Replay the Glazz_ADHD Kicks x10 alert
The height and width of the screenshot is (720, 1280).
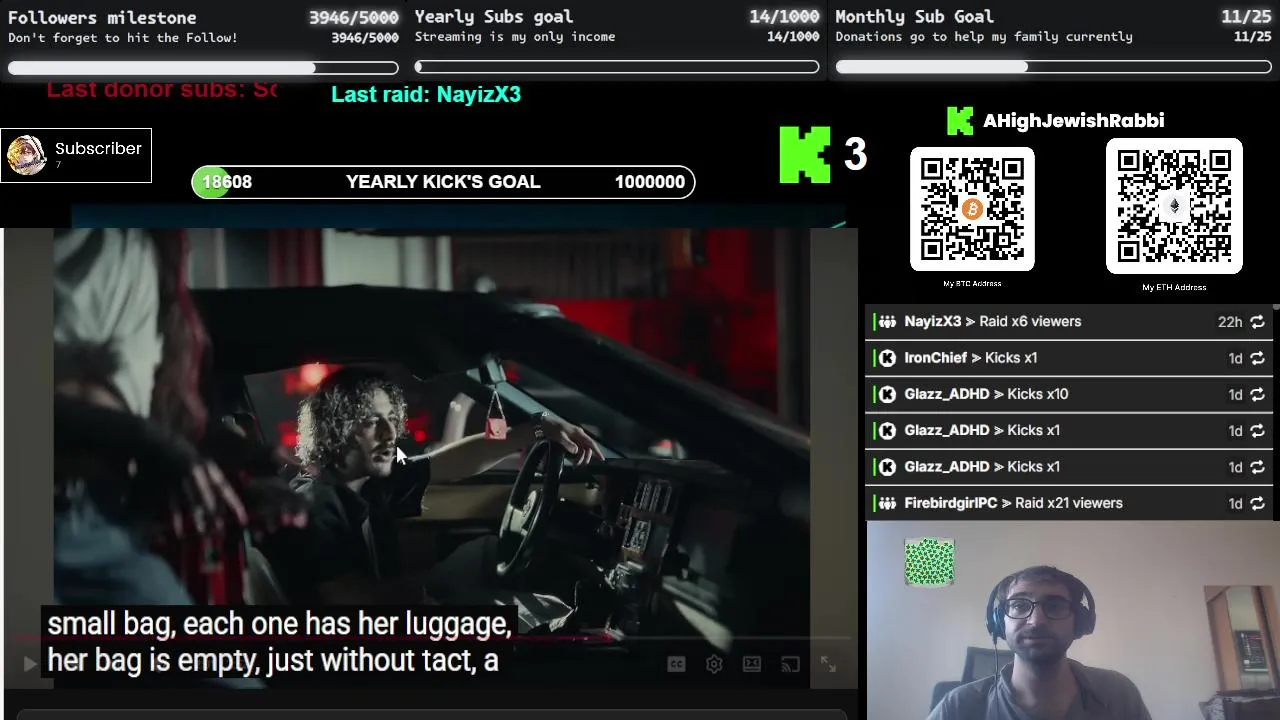coord(1257,394)
